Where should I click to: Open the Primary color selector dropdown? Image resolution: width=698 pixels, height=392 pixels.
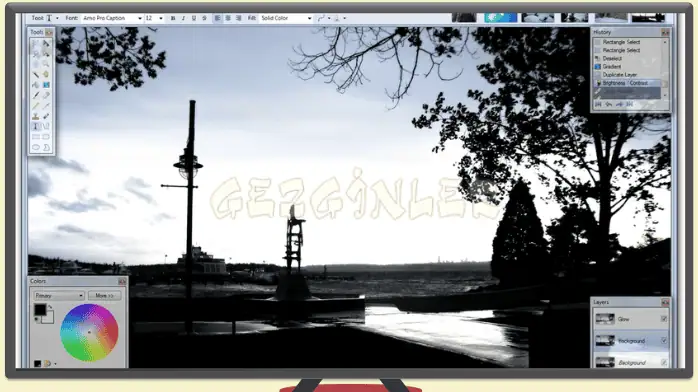(59, 295)
